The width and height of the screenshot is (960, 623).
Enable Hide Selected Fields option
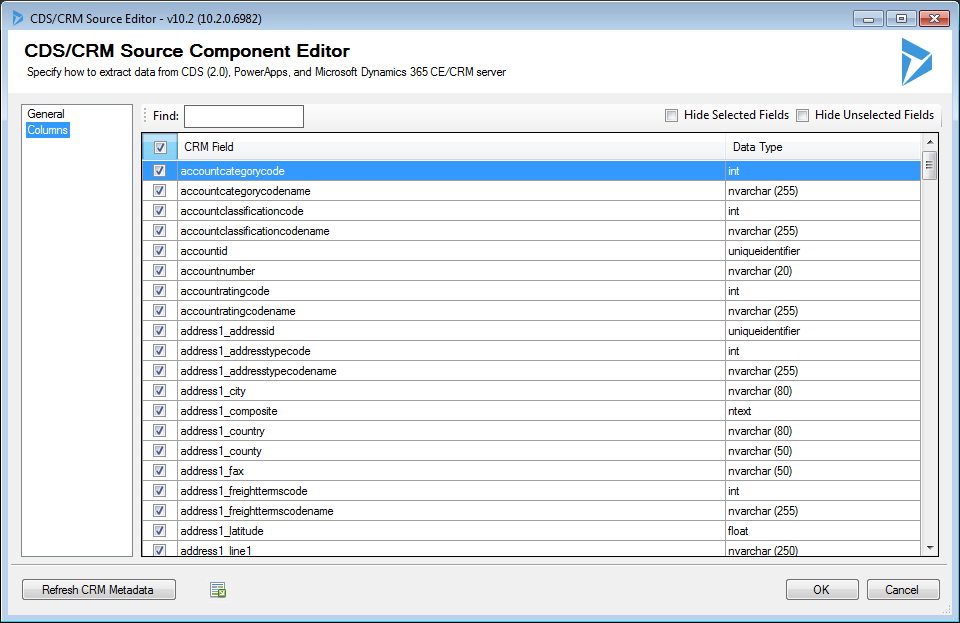672,115
